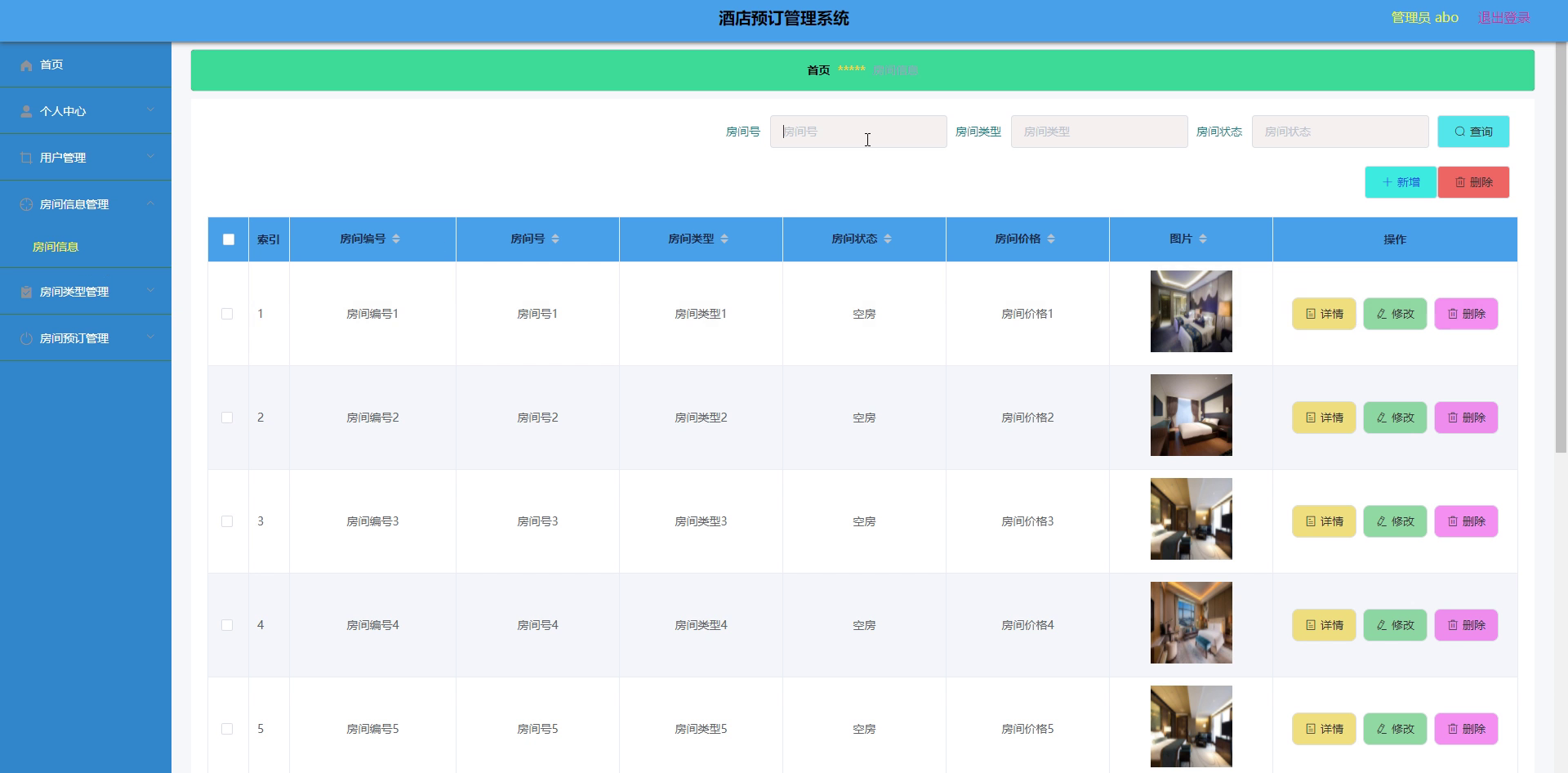Viewport: 1568px width, 773px height.
Task: Click 修改 for row 房间编号3
Action: point(1395,521)
